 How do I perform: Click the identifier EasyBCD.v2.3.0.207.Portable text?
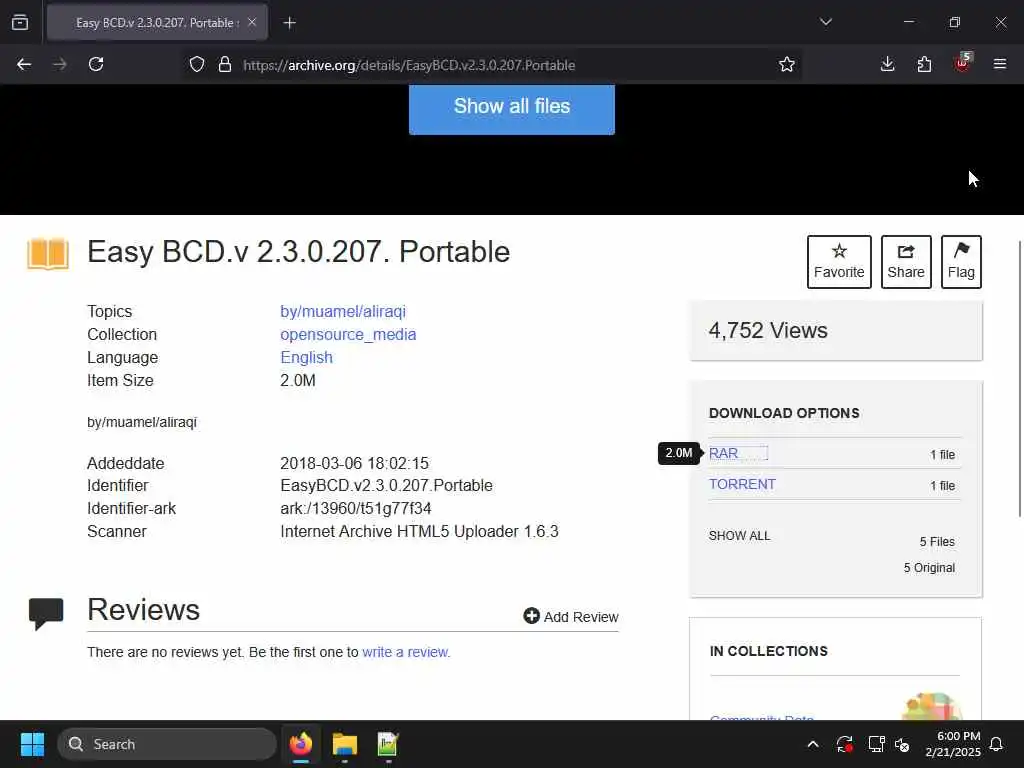pos(387,485)
